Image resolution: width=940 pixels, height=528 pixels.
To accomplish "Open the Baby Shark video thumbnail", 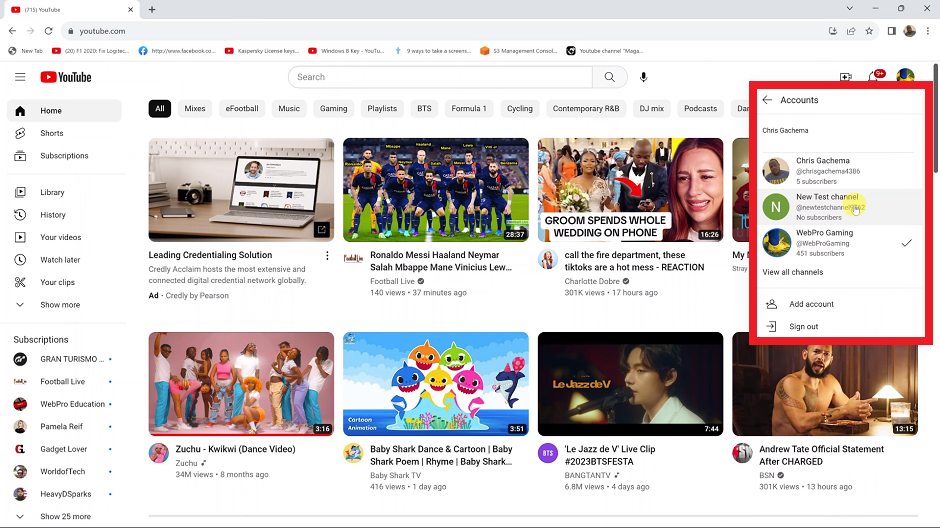I will [435, 383].
